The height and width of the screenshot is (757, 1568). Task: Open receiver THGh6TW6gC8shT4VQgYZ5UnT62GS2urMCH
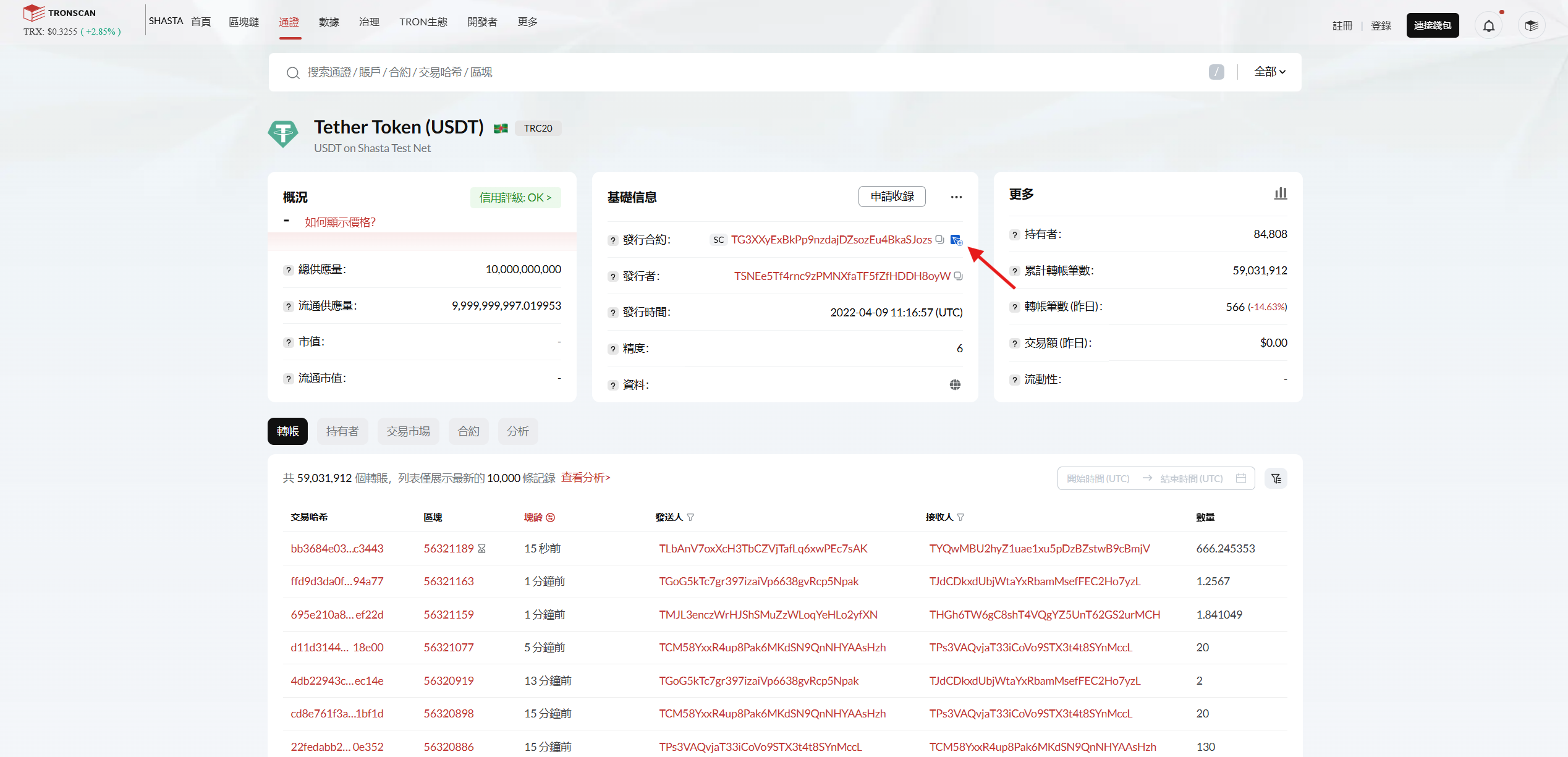coord(1045,615)
